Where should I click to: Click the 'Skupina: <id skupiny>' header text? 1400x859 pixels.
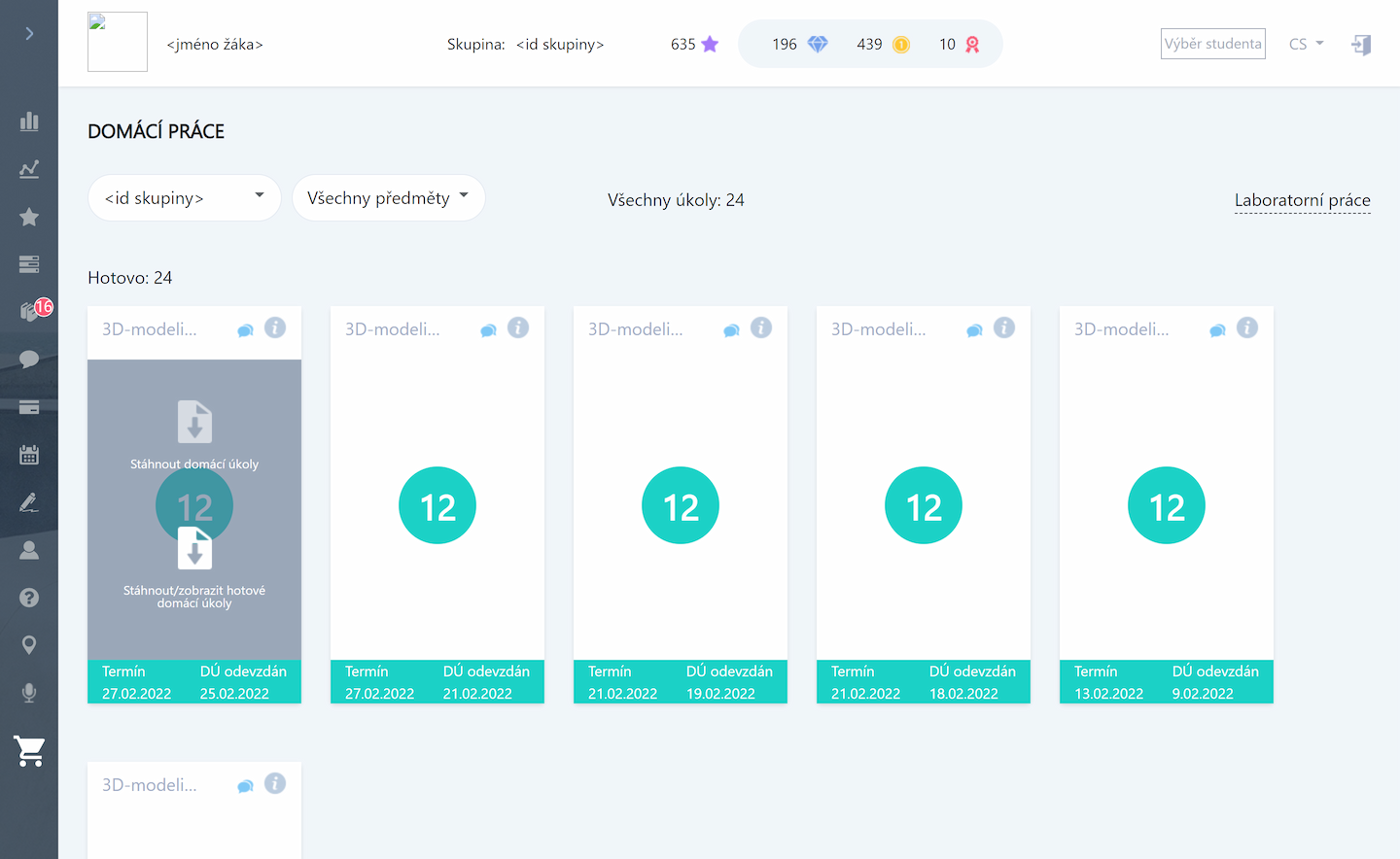pyautogui.click(x=525, y=44)
